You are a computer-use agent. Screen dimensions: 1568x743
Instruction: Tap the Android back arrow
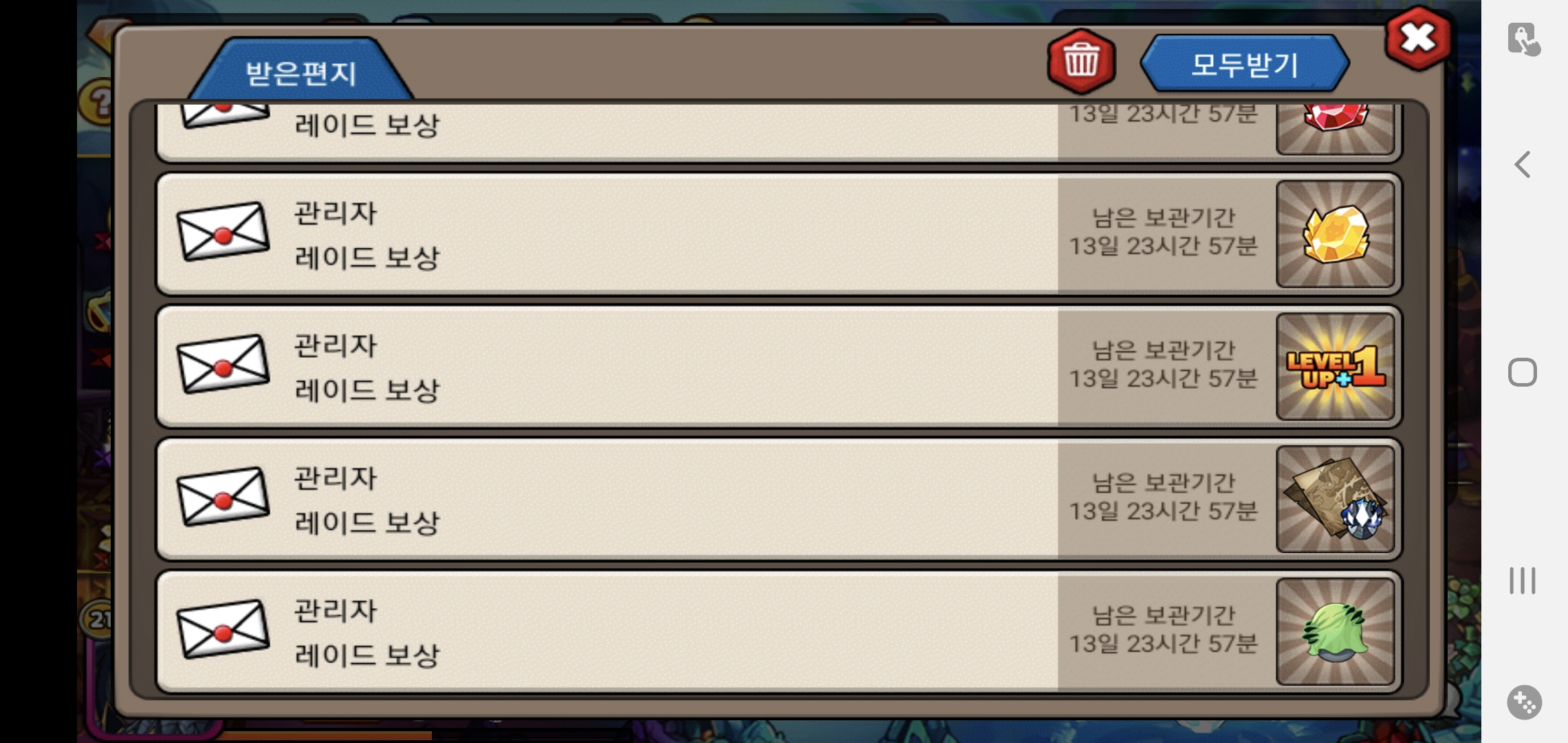tap(1523, 164)
